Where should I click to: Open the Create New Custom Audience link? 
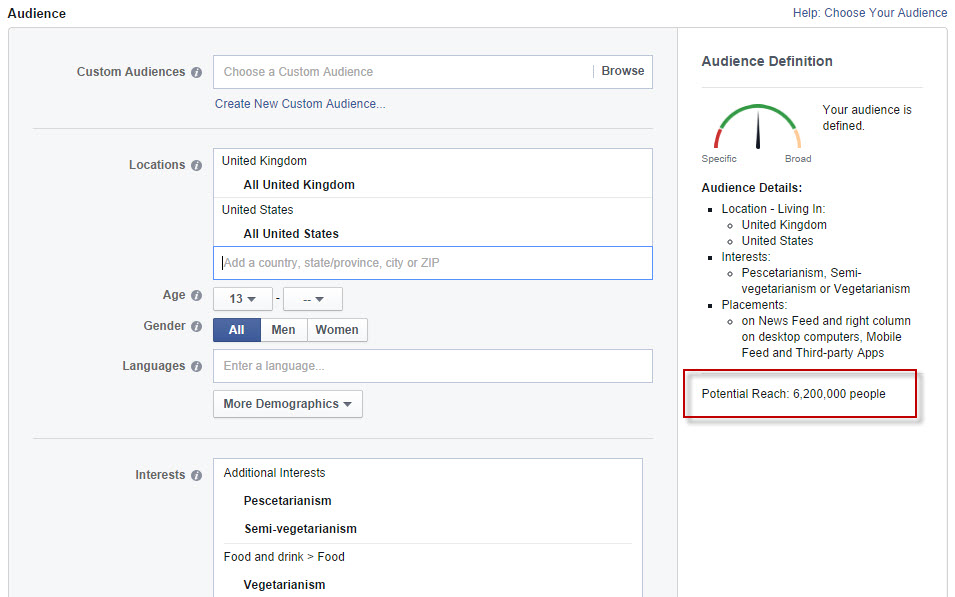[x=300, y=104]
